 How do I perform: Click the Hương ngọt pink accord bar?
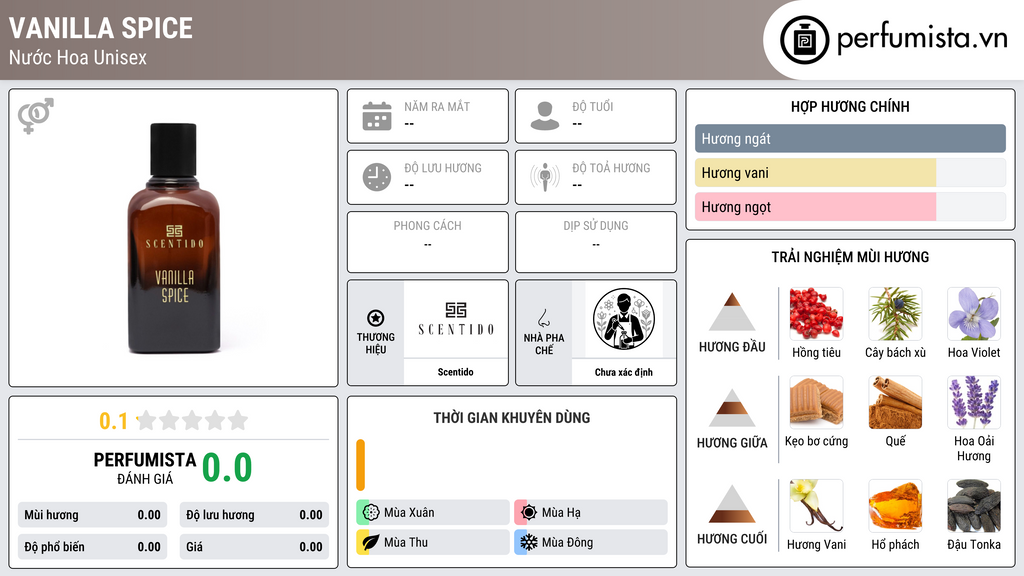816,207
